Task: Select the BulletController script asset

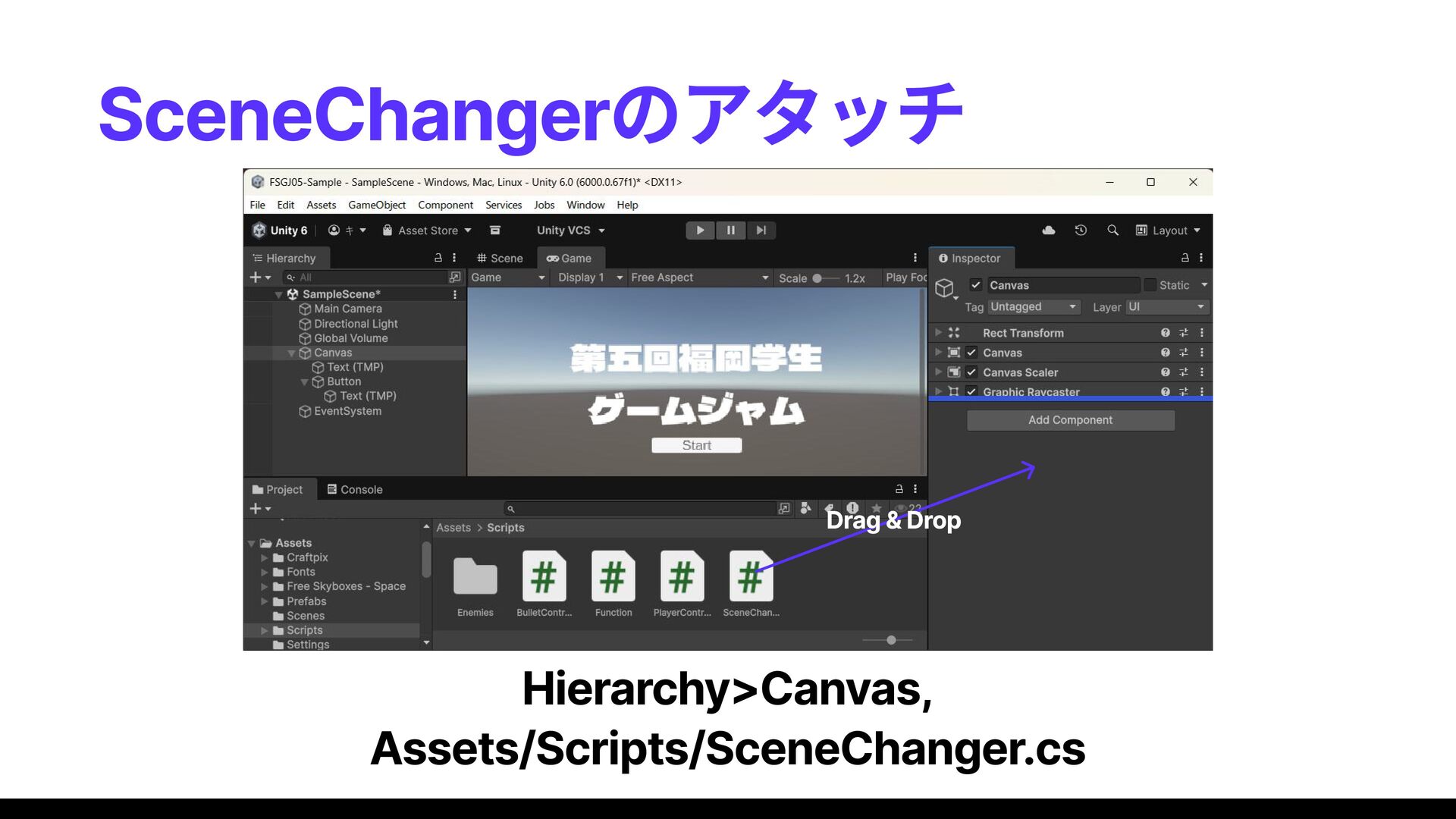Action: pos(544,577)
